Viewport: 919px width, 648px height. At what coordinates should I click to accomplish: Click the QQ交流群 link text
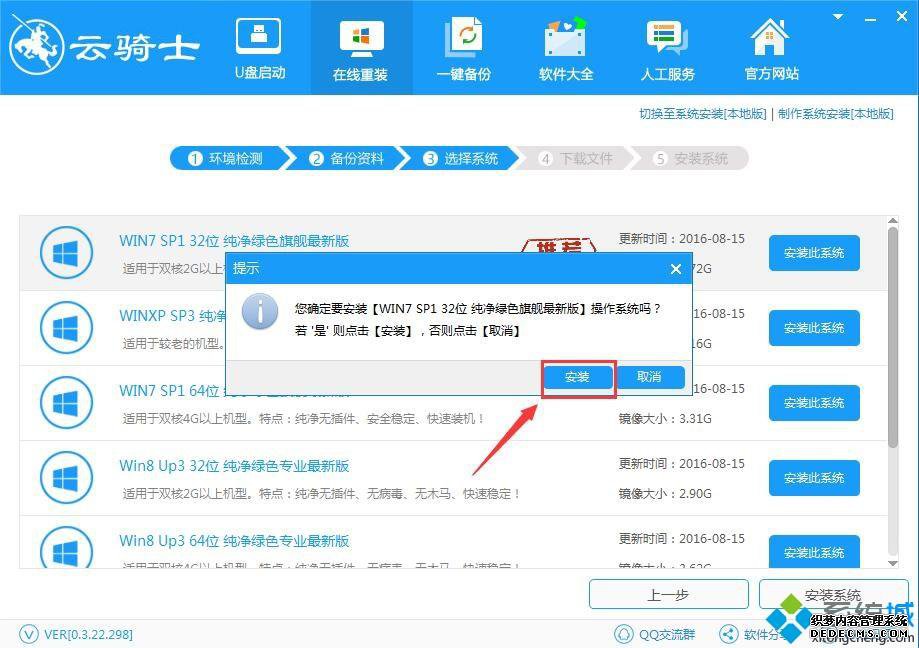pyautogui.click(x=667, y=635)
